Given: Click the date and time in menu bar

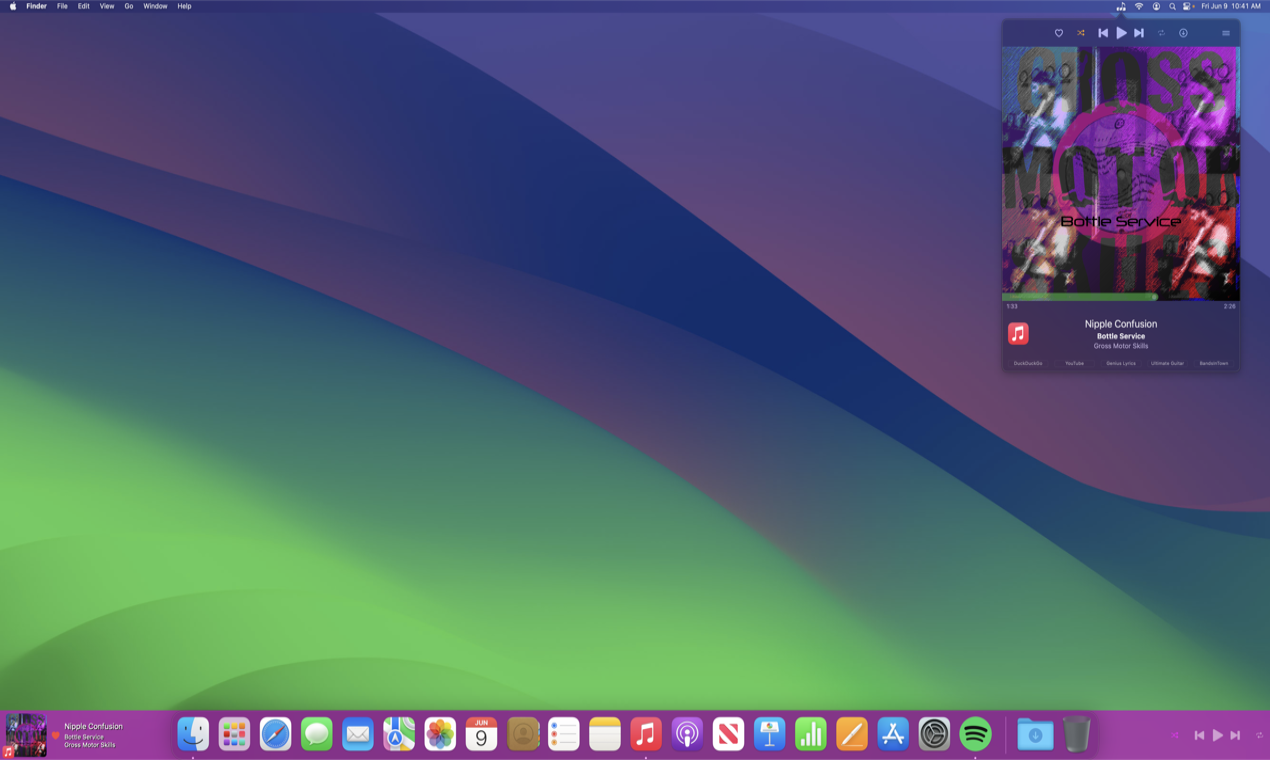Looking at the screenshot, I should 1231,6.
